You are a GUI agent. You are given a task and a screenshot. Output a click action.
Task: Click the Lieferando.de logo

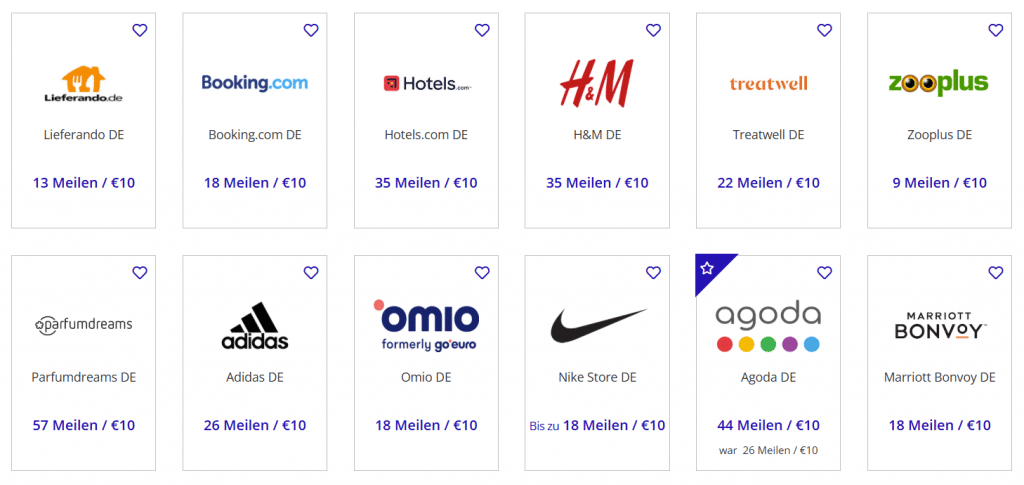(x=83, y=84)
